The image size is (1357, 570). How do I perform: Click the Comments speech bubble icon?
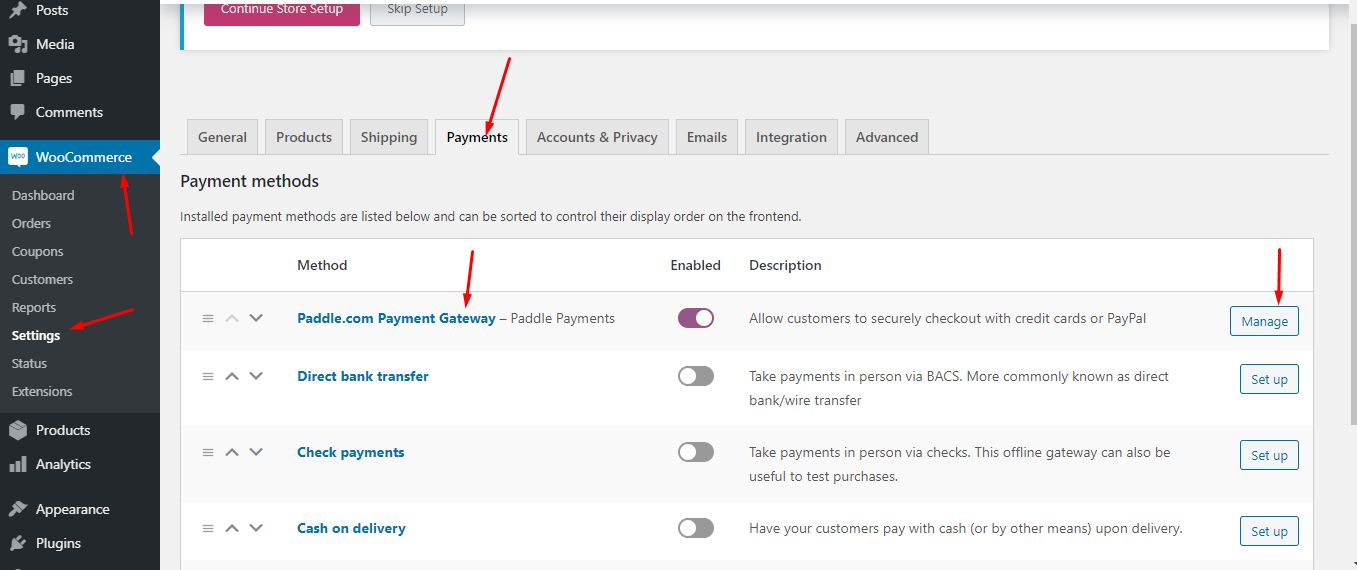coord(18,112)
